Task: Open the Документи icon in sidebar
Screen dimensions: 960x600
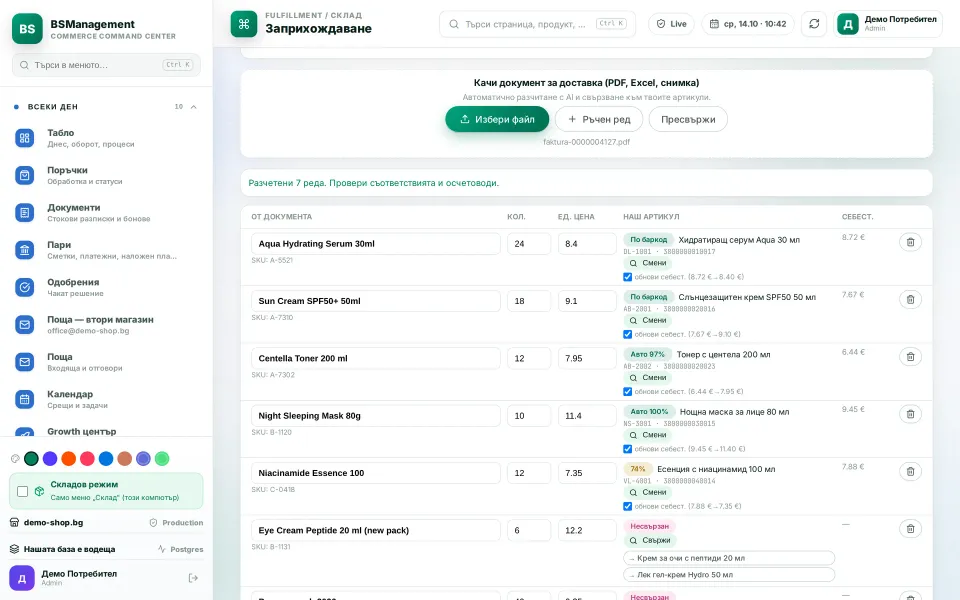Action: pos(24,212)
